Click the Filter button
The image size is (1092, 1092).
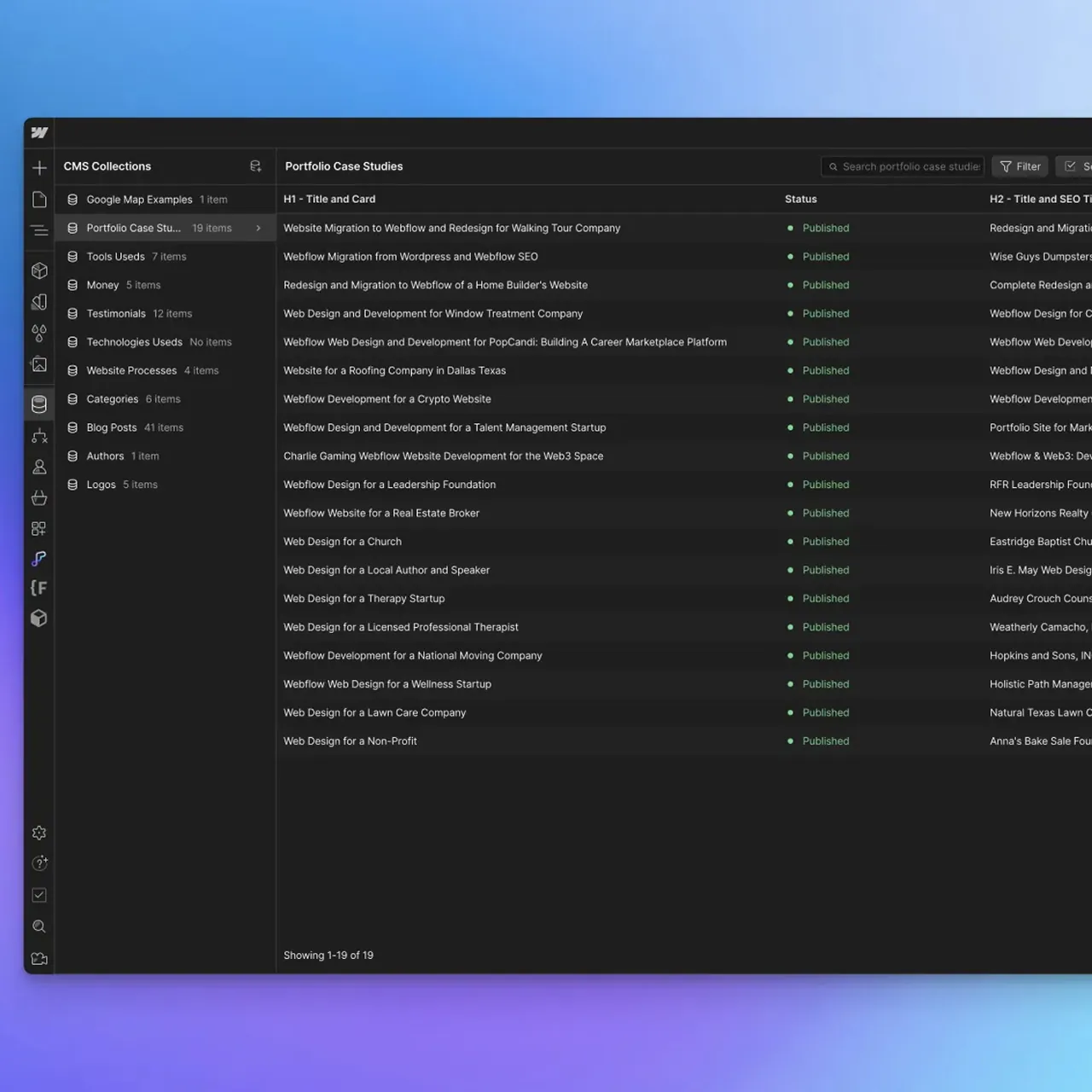1020,166
